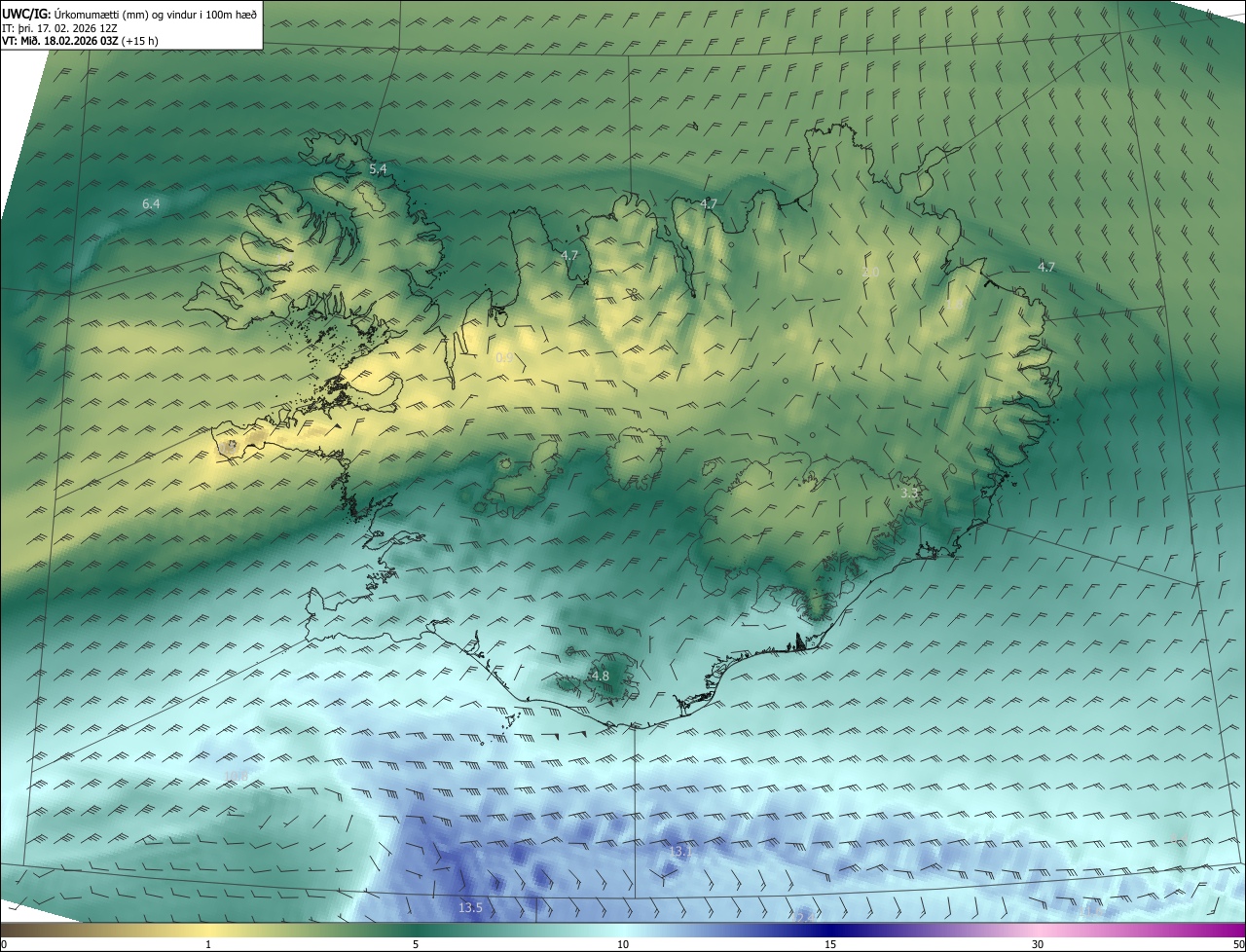This screenshot has height=952, width=1246.
Task: Click the westernmost "4.7" value label
Action: [x=570, y=255]
